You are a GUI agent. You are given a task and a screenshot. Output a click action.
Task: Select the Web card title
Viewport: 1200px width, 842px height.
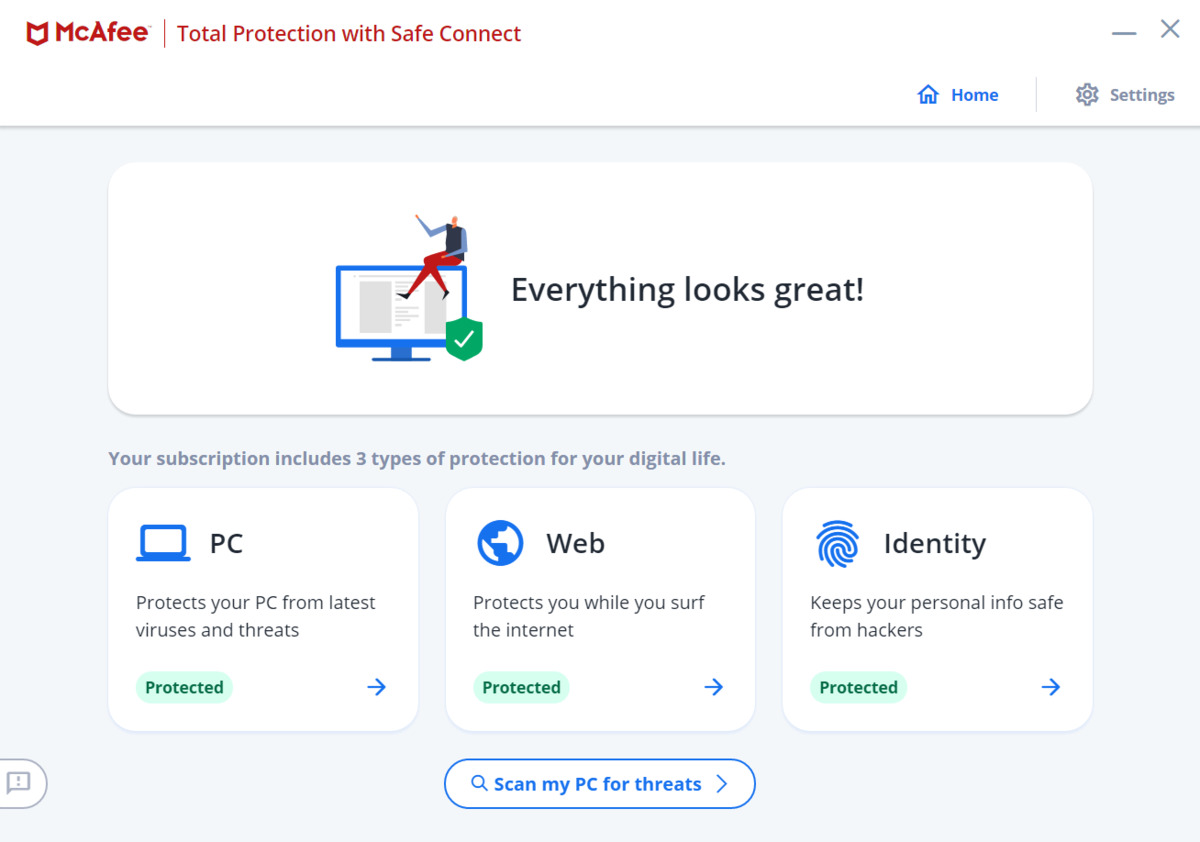point(575,543)
